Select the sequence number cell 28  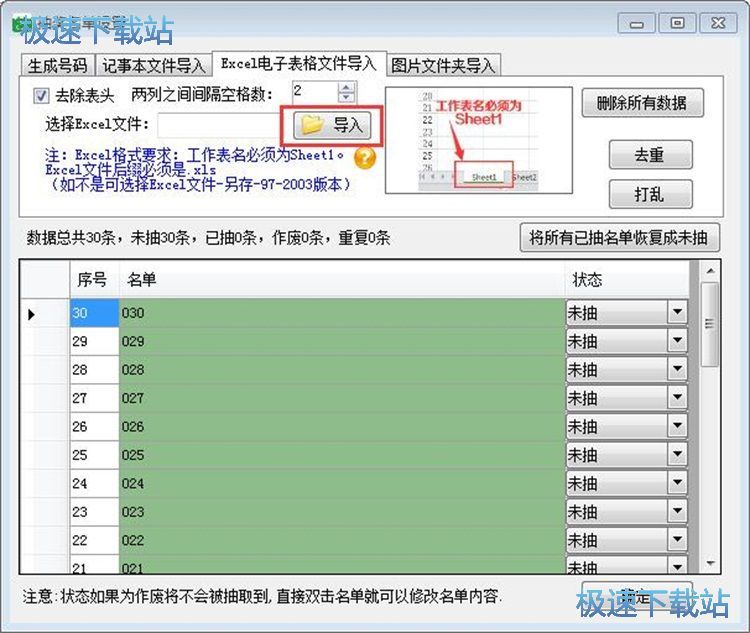point(94,369)
